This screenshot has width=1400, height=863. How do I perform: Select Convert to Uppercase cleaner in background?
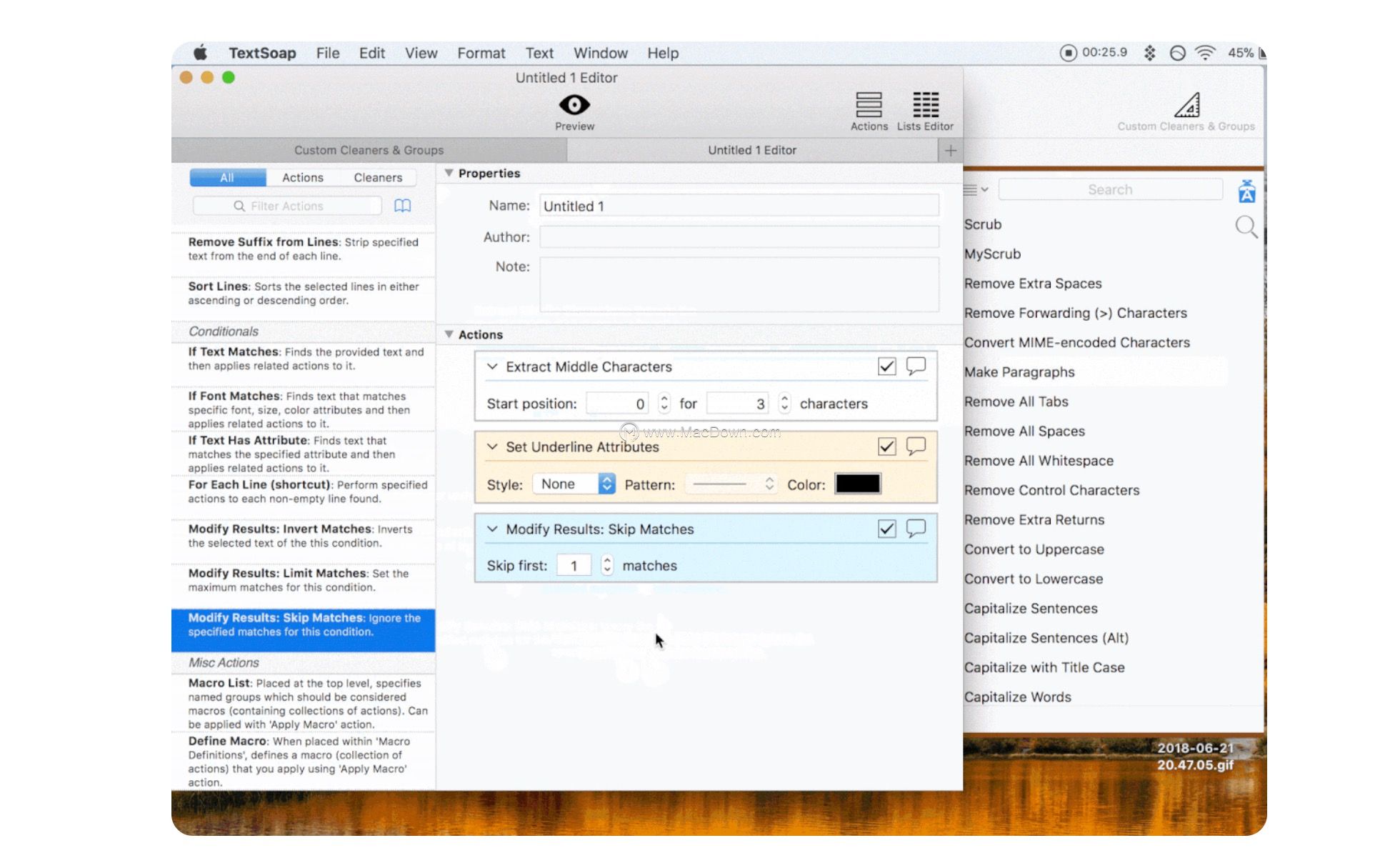(1034, 549)
